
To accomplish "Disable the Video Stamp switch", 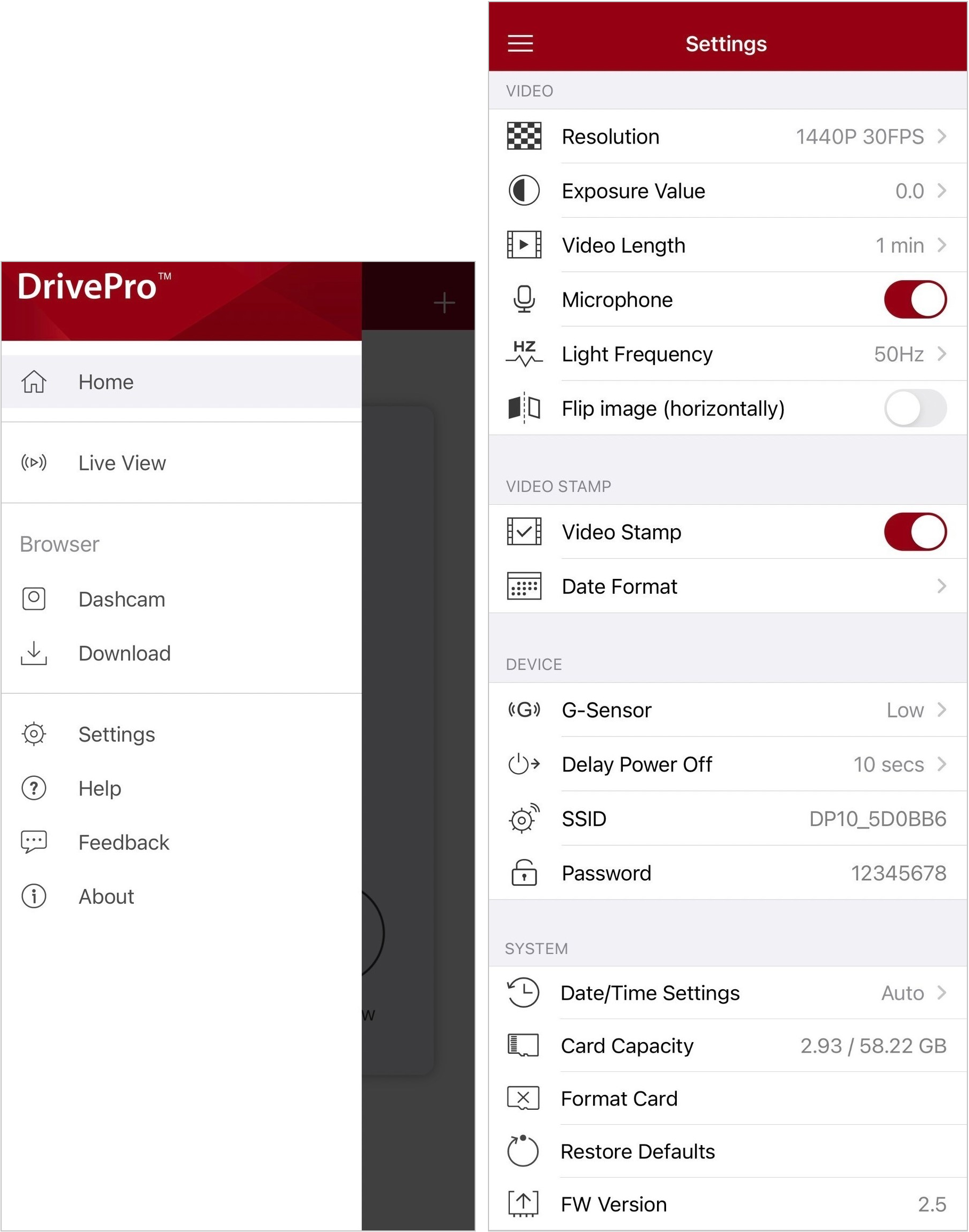I will pos(915,532).
